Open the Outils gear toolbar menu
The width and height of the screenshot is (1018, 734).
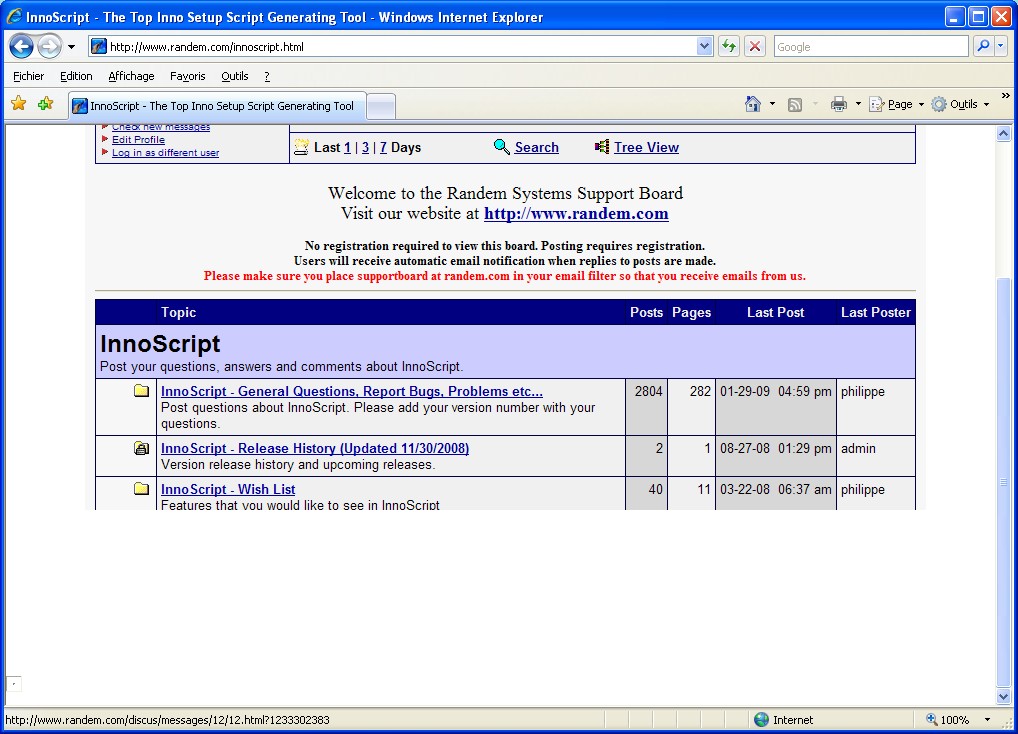(960, 104)
